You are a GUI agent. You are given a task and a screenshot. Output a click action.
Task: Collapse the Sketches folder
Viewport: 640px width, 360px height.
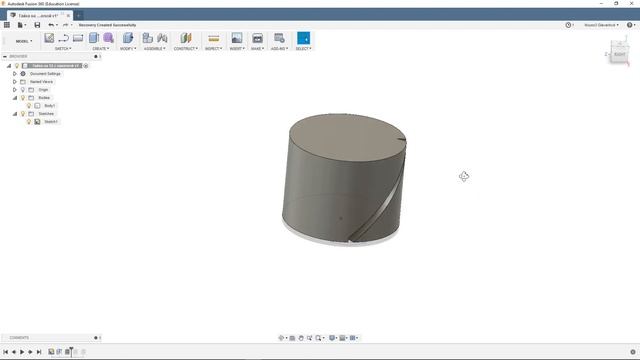coord(15,114)
